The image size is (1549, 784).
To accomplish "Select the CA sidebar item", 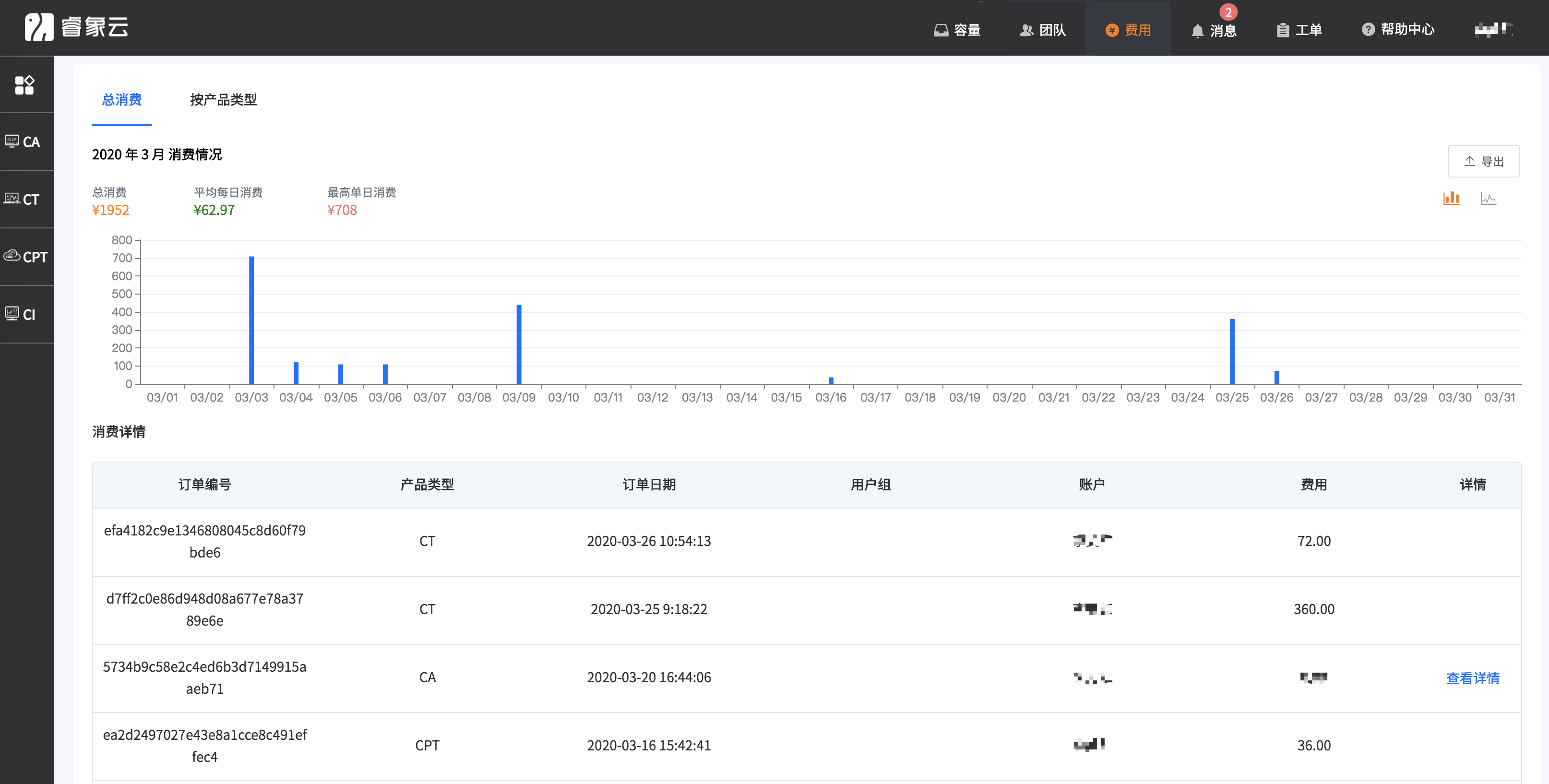I will coord(24,142).
